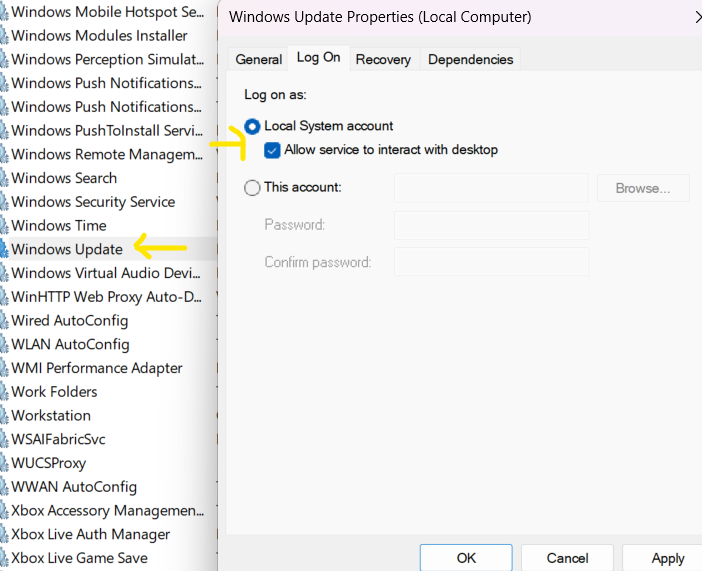Viewport: 702px width, 571px height.
Task: Uncheck Allow service to interact with desktop
Action: click(272, 150)
